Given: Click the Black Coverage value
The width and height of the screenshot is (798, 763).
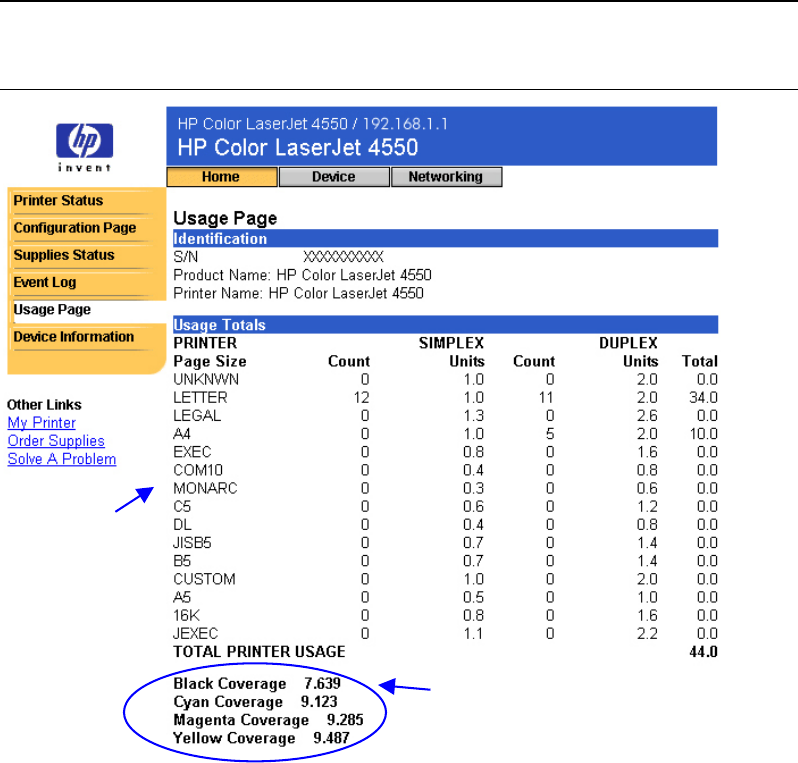Looking at the screenshot, I should [322, 683].
